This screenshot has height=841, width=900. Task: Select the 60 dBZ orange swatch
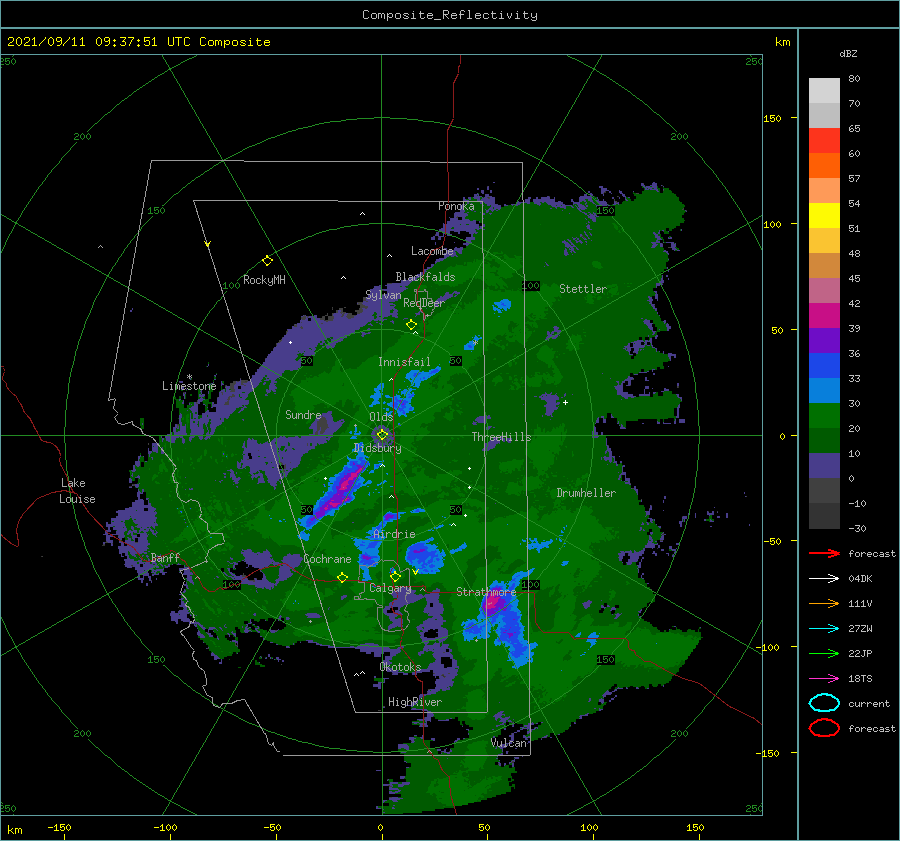point(824,165)
